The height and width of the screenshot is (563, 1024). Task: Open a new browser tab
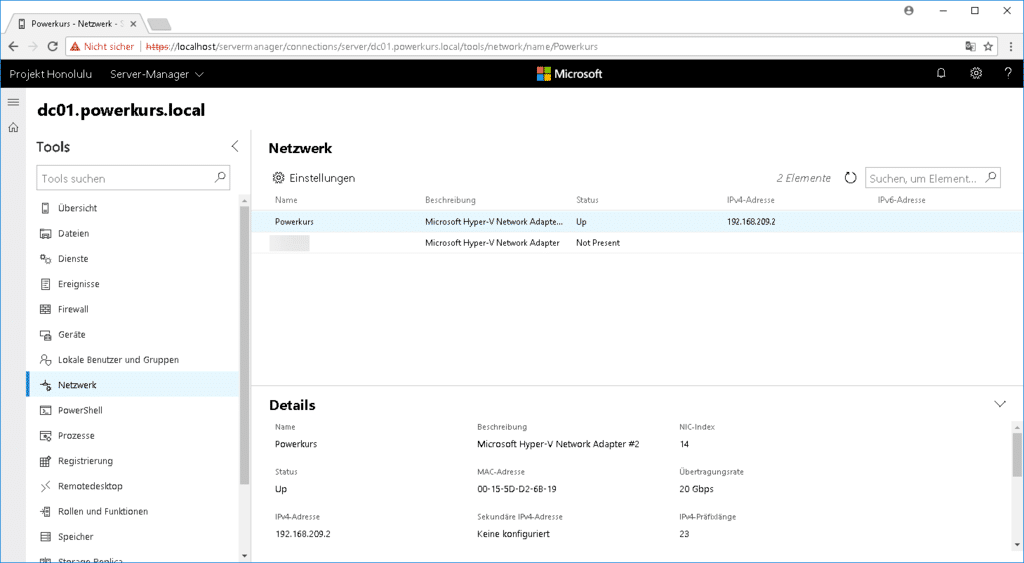159,25
